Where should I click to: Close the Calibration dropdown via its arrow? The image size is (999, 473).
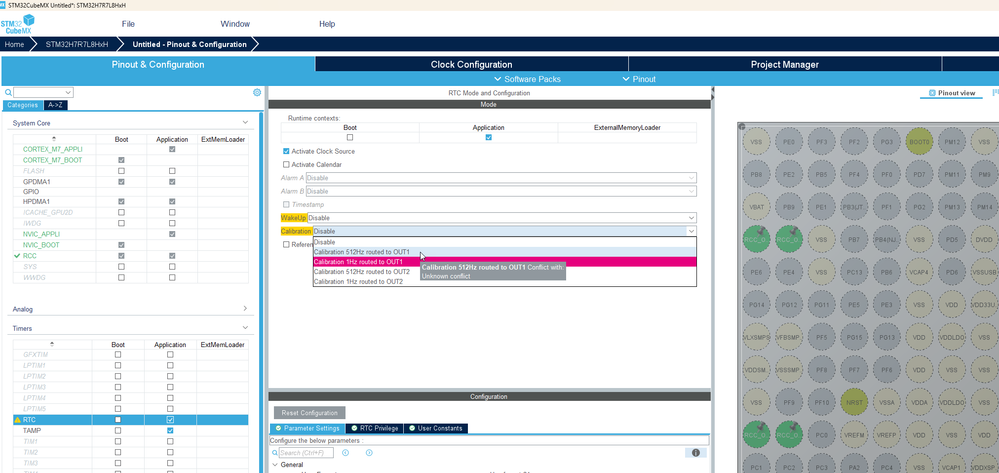pos(690,231)
